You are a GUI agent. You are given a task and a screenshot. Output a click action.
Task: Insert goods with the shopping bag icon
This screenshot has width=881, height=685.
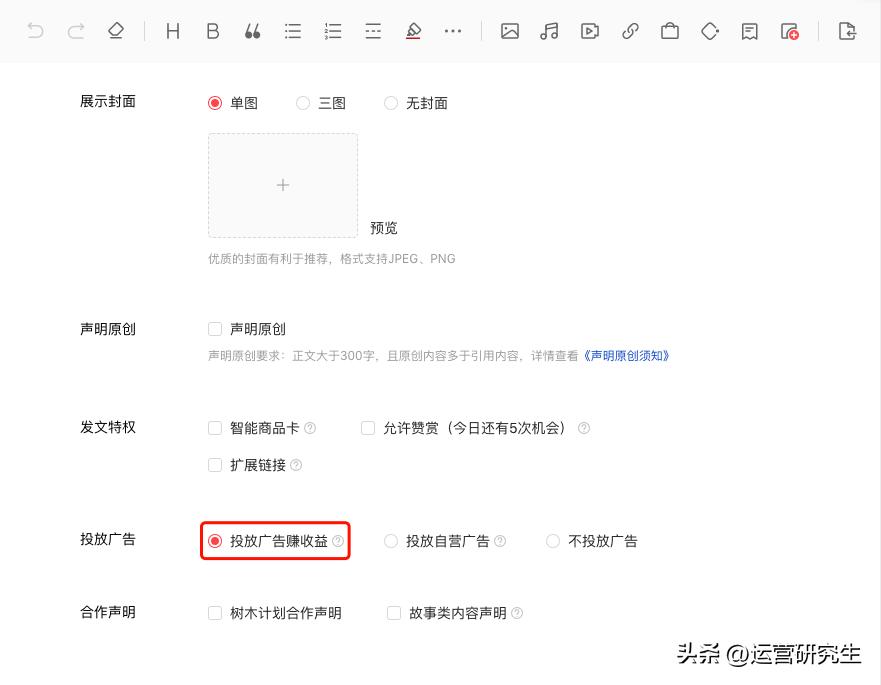[669, 31]
